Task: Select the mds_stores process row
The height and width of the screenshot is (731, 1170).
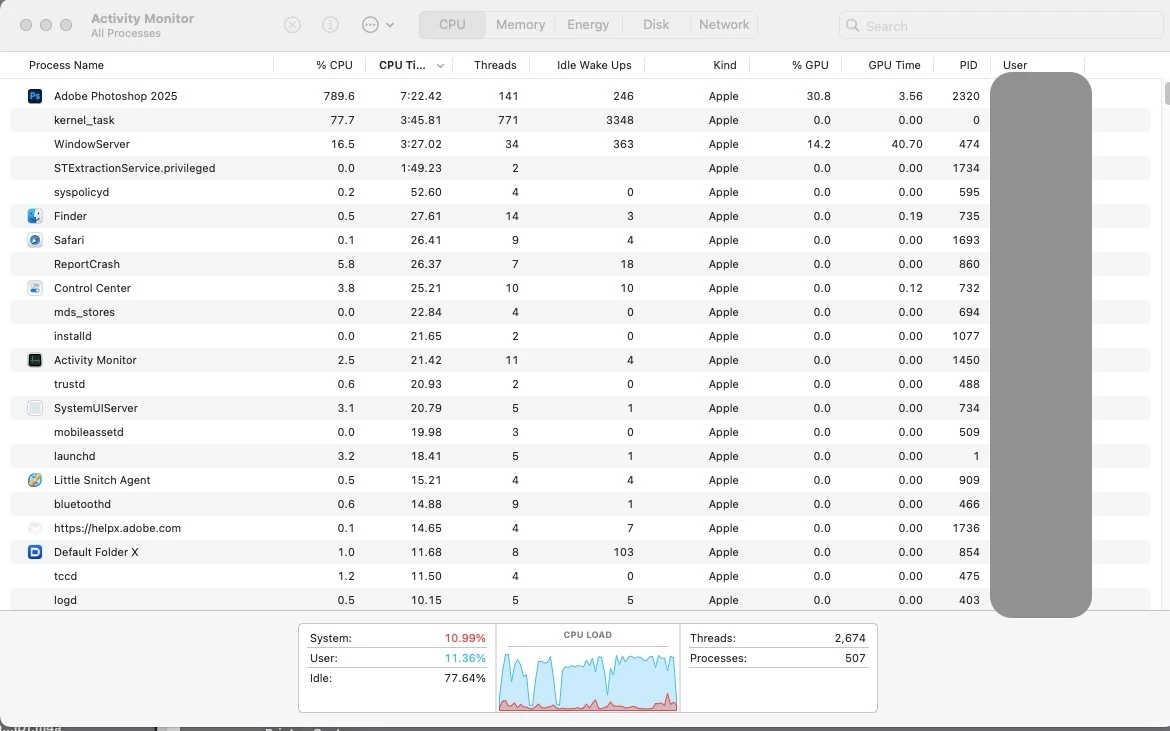Action: pyautogui.click(x=581, y=312)
